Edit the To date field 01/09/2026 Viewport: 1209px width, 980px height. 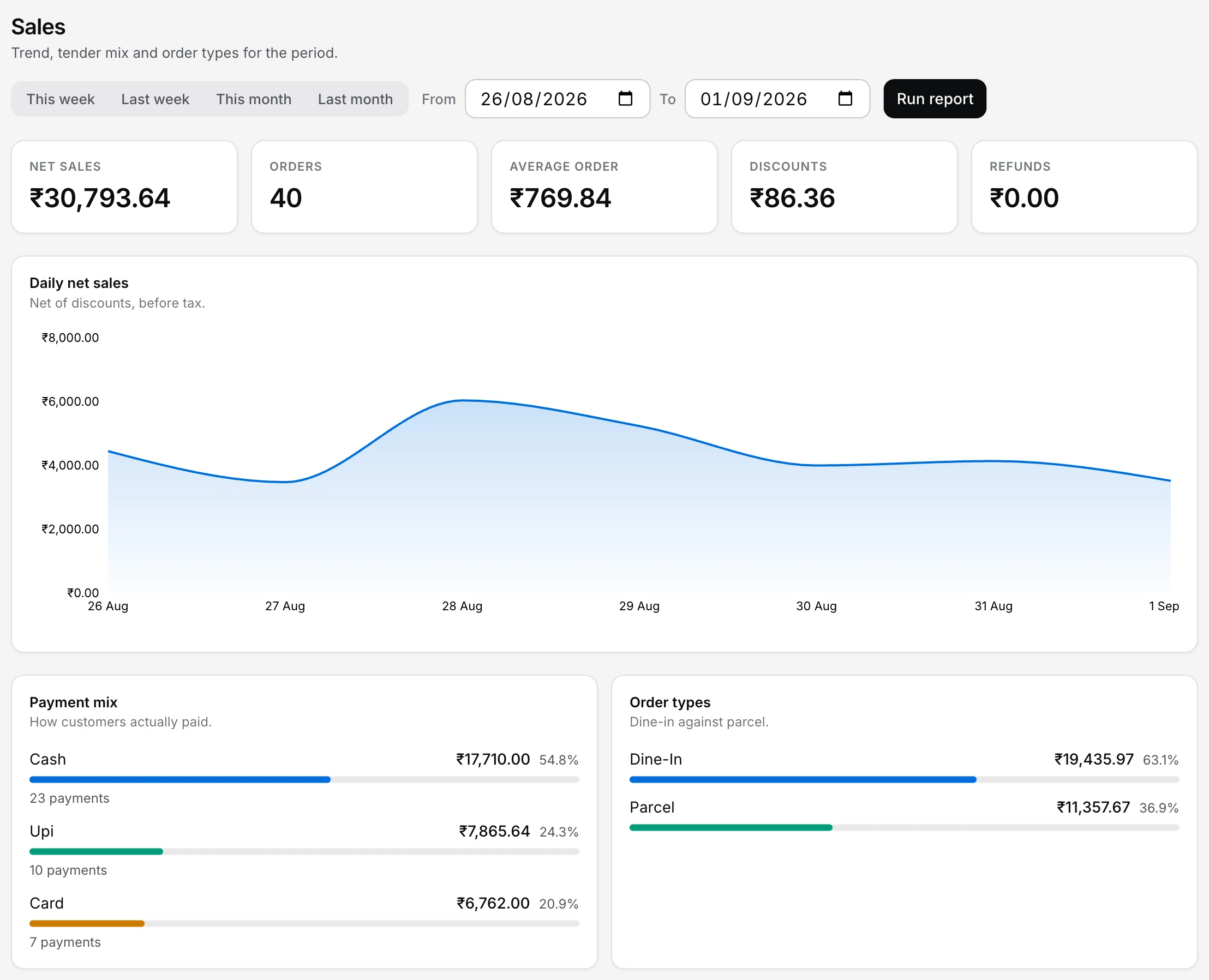pyautogui.click(x=777, y=99)
